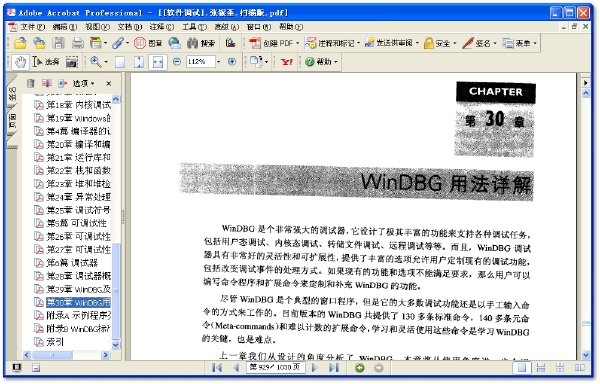Click the Zoom Out minus button
The height and width of the screenshot is (384, 600).
click(176, 61)
